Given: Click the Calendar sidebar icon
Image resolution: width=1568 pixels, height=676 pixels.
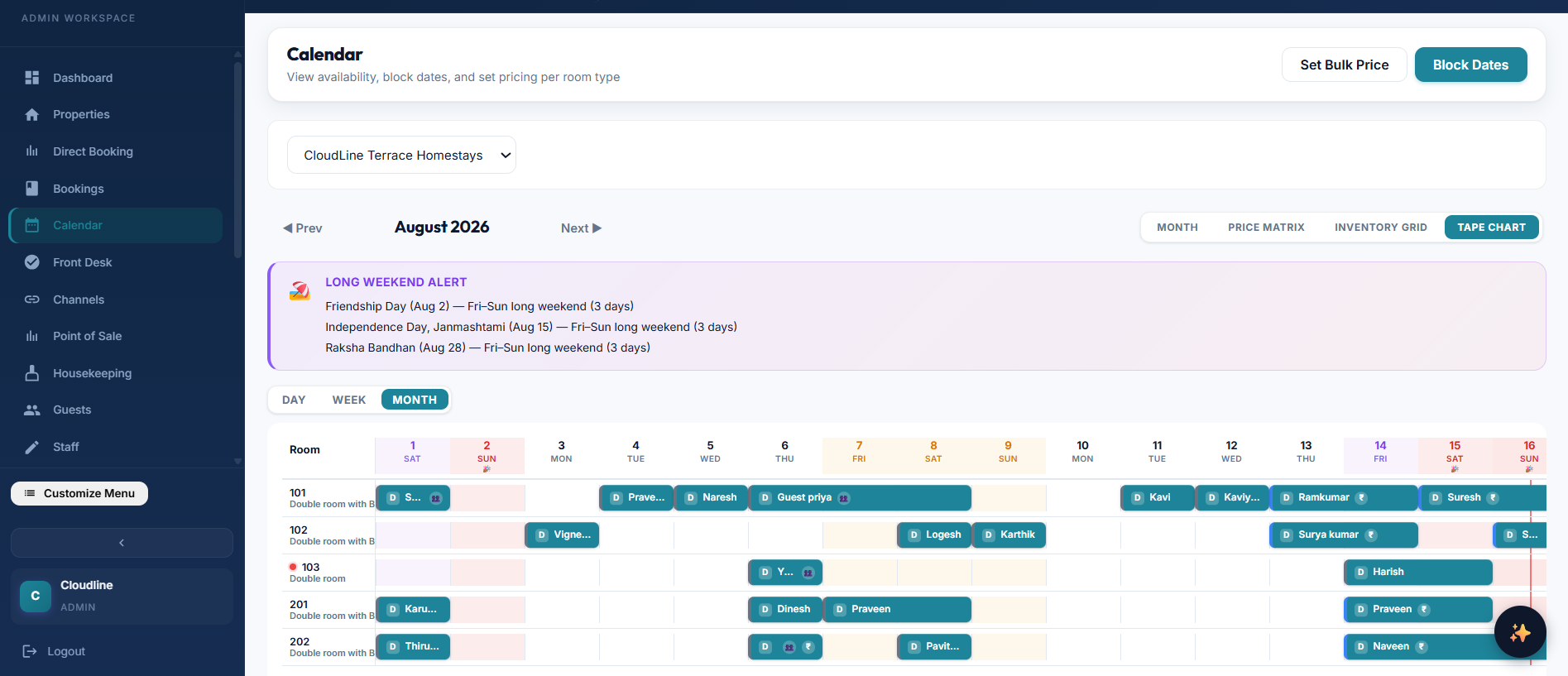Looking at the screenshot, I should [x=32, y=225].
